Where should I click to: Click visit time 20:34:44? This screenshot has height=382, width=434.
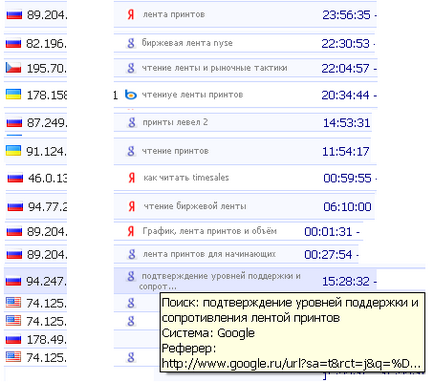coord(346,95)
